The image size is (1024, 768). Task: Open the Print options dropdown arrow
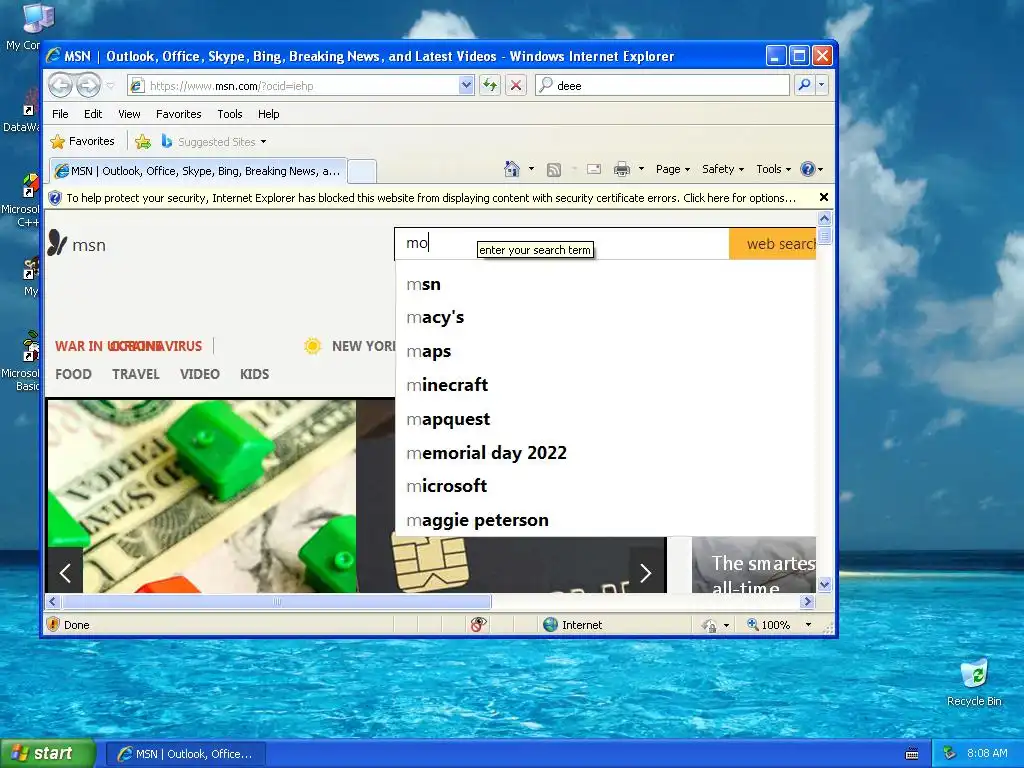tap(641, 169)
